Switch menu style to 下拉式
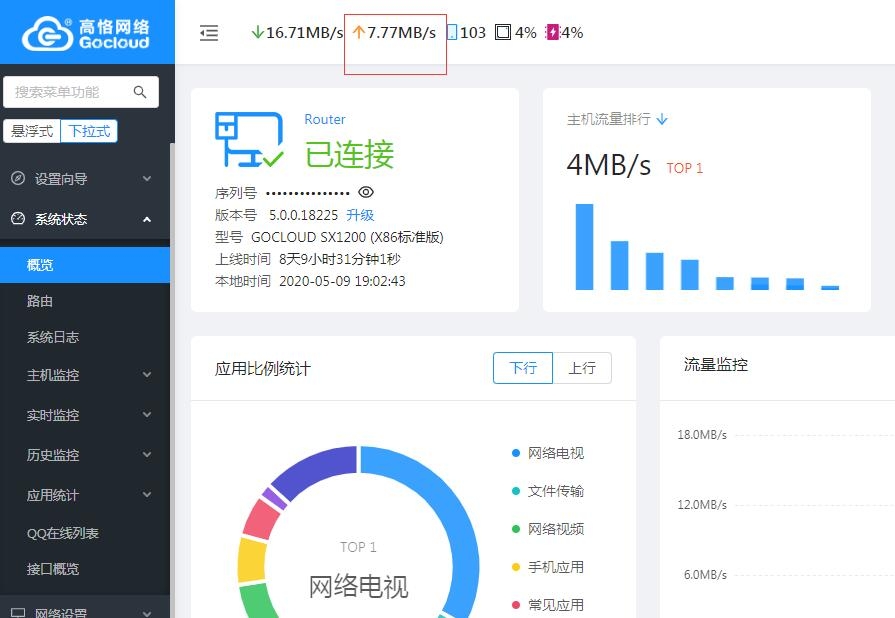Image resolution: width=895 pixels, height=618 pixels. [x=89, y=131]
